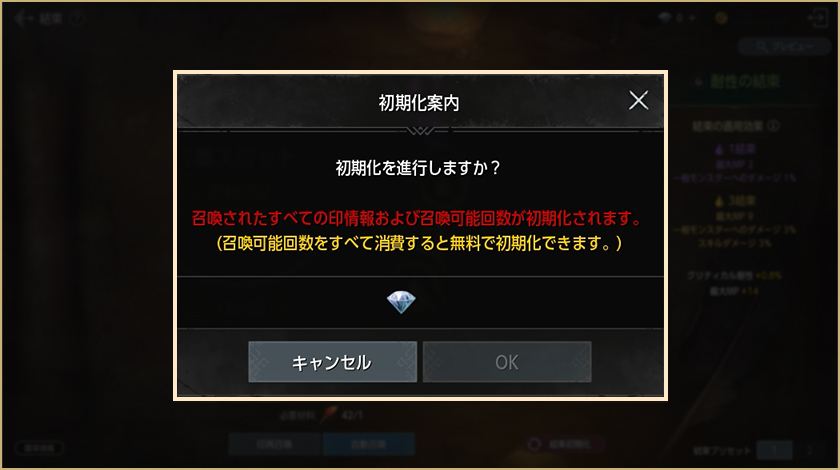
Task: Click the back arrow icon at top-left
Action: (x=23, y=18)
